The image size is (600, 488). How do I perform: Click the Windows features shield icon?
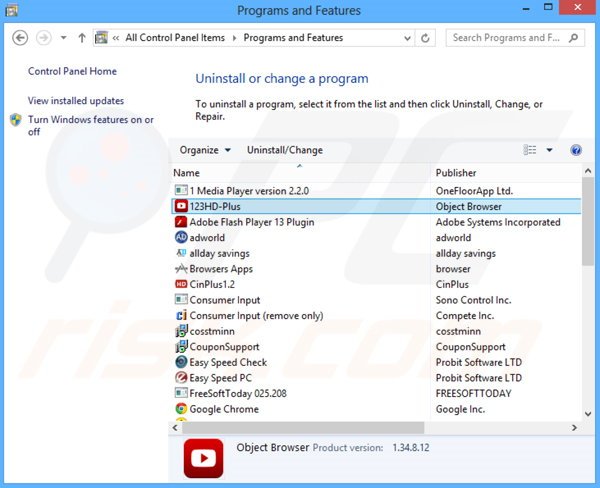click(16, 120)
